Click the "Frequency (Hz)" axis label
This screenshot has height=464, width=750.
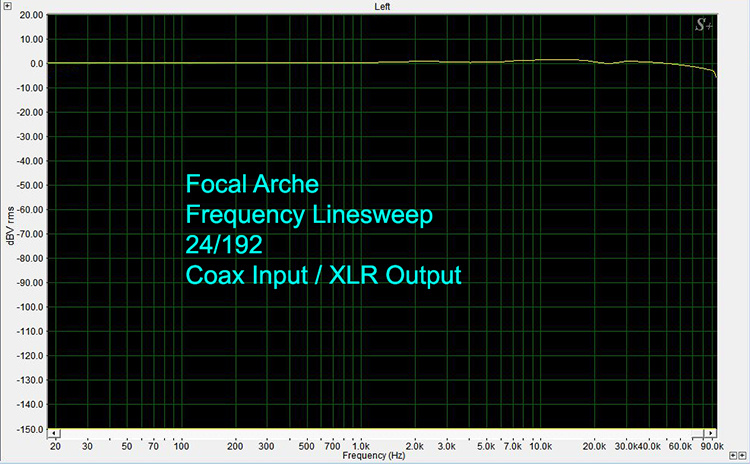coord(374,455)
